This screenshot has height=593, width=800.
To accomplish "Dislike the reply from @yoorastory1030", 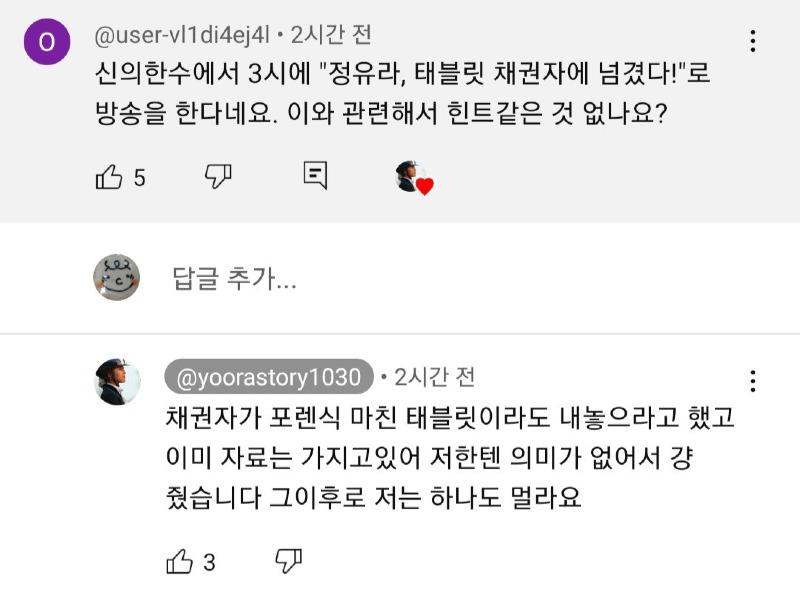I will (289, 561).
